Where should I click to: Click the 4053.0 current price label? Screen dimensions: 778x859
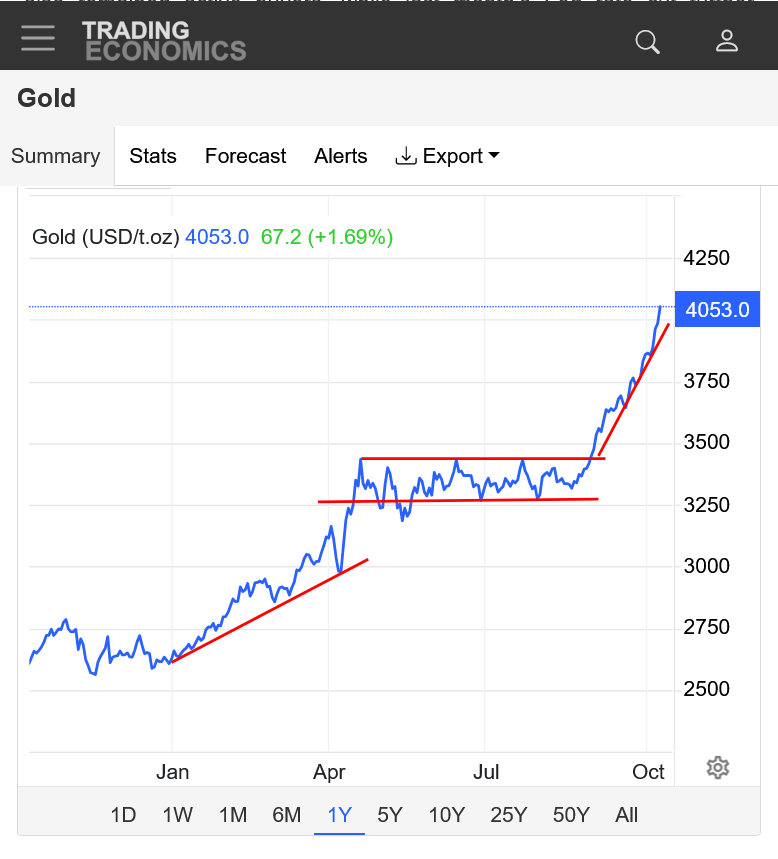717,310
